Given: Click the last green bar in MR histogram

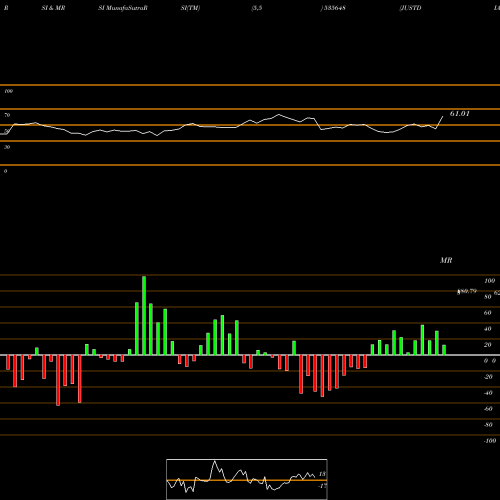Looking at the screenshot, I should click(x=444, y=350).
